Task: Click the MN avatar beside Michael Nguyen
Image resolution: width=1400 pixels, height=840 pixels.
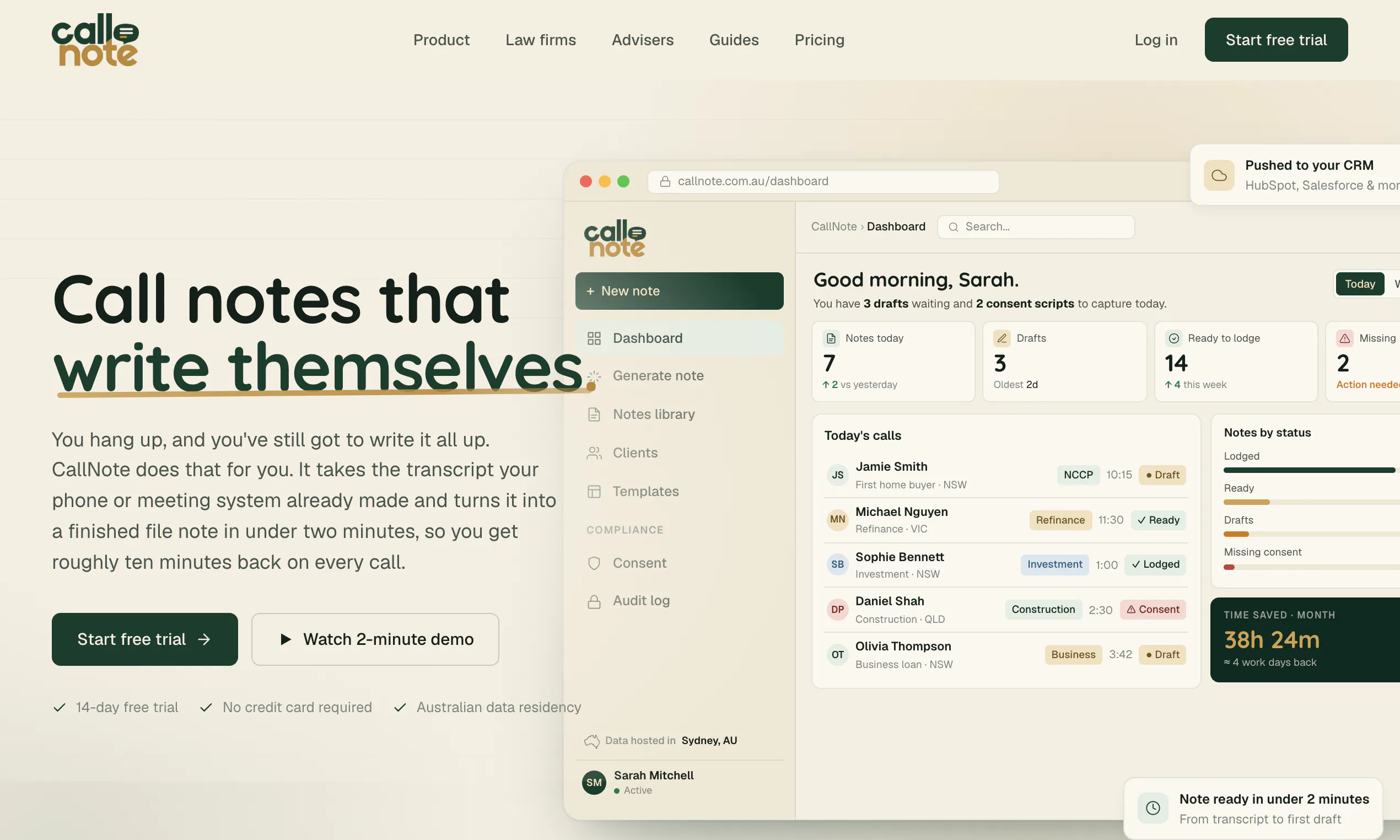Action: pos(837,520)
